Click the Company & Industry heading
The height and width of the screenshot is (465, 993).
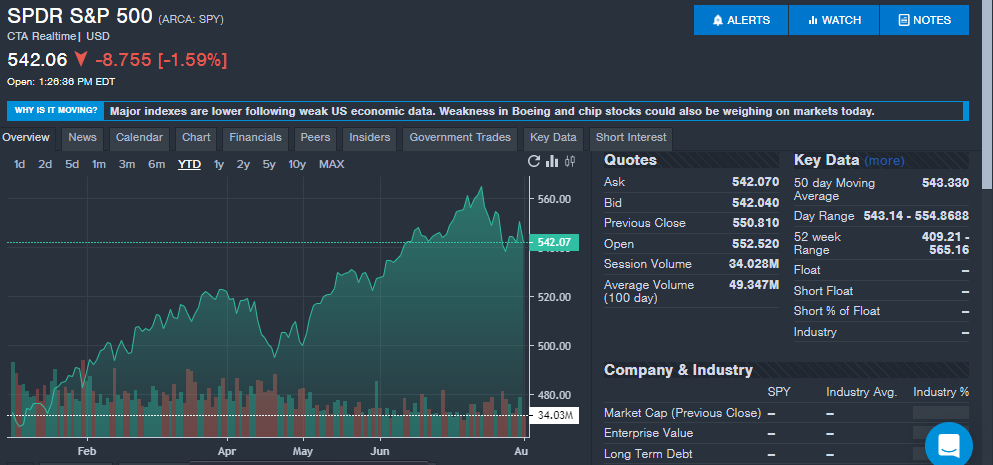point(678,370)
